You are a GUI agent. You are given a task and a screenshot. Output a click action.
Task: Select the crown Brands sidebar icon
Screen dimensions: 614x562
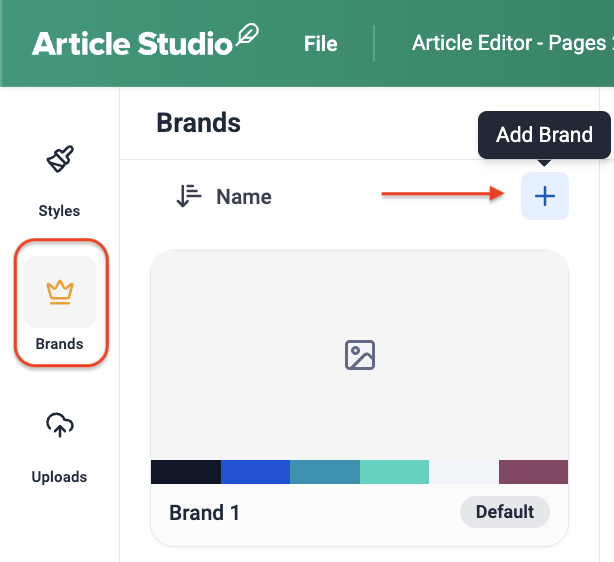[60, 292]
